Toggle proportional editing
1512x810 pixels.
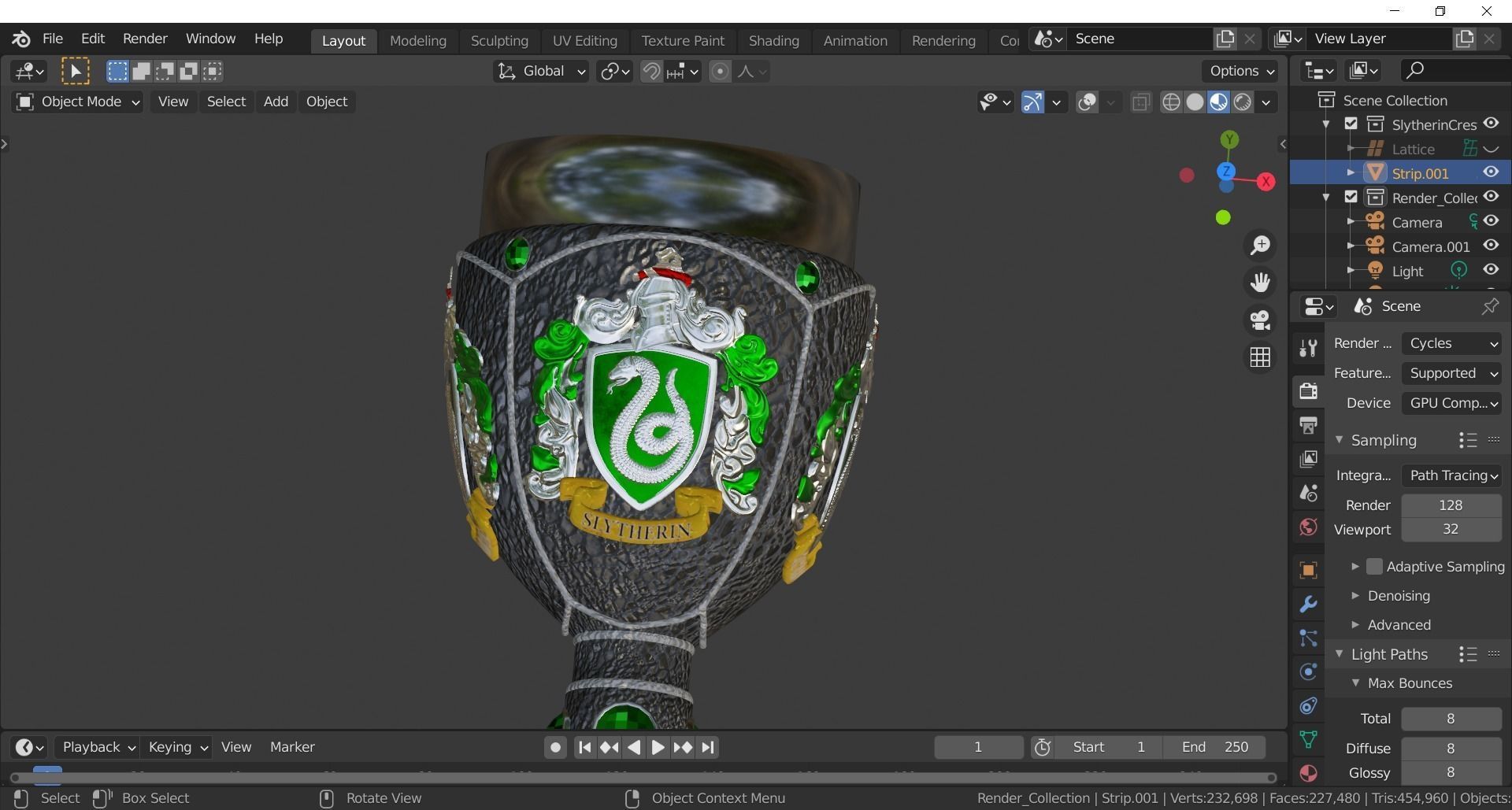pyautogui.click(x=720, y=72)
